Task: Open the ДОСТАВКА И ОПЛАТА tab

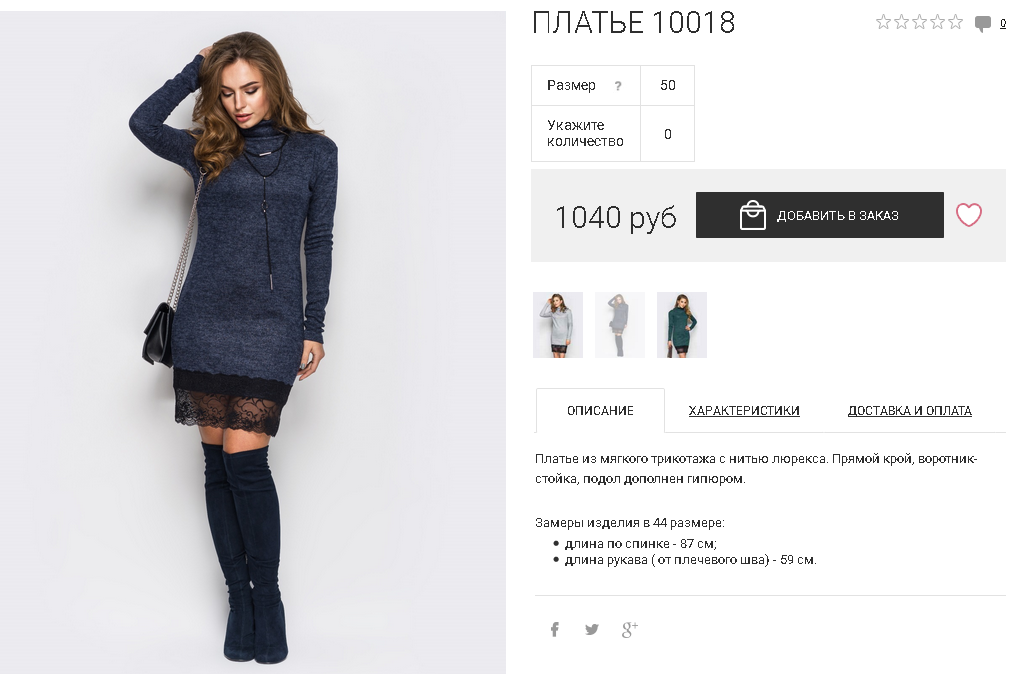Action: pos(910,411)
